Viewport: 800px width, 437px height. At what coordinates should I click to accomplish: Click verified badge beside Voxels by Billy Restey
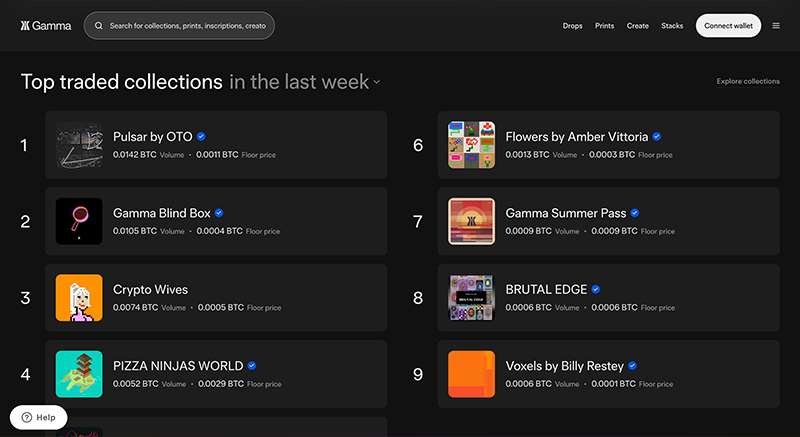[632, 366]
